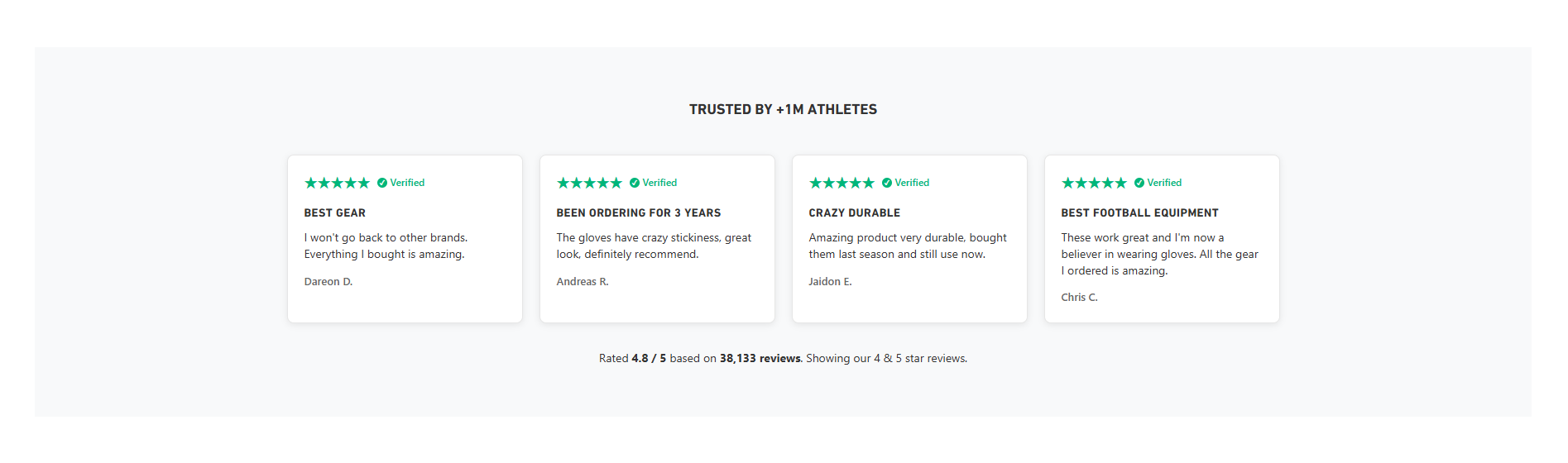Click the 'Verified' label on Chris's review
Image resolution: width=1568 pixels, height=463 pixels.
[x=1164, y=183]
